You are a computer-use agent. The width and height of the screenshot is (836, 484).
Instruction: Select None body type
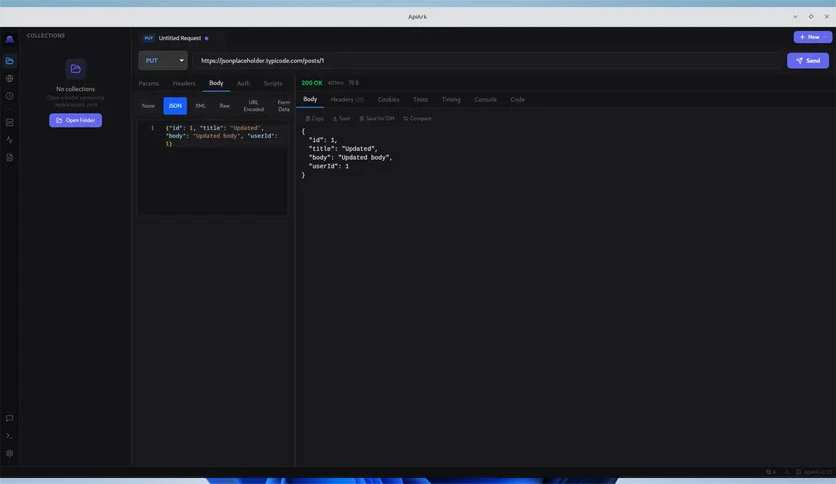(x=148, y=106)
